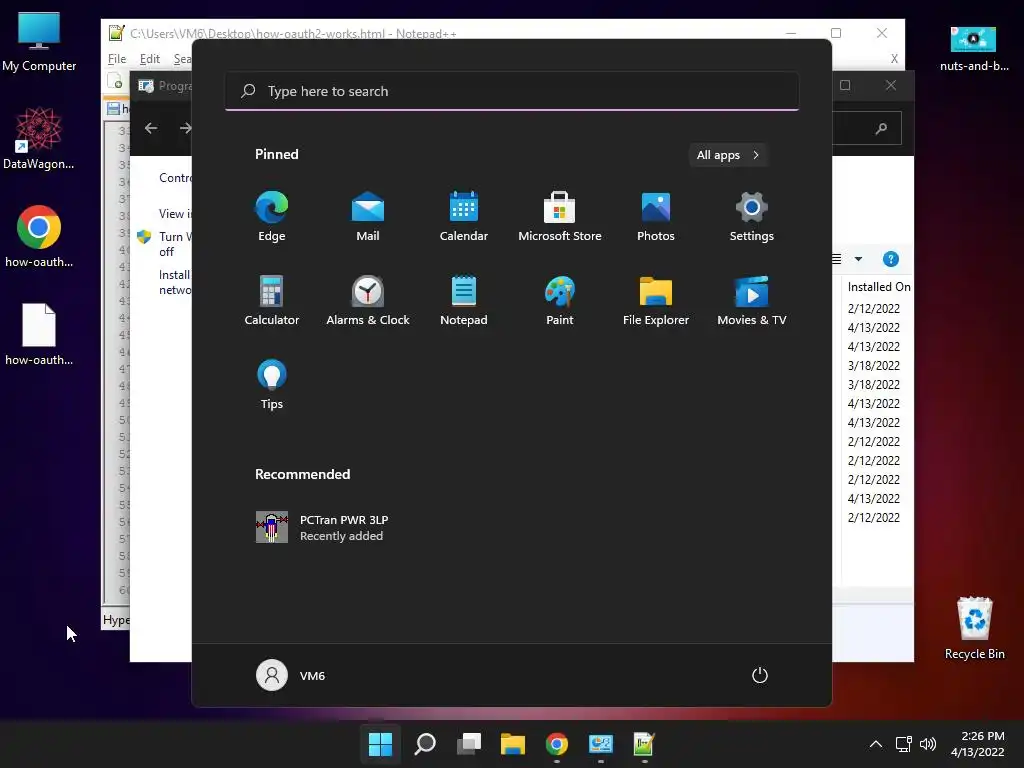Open clock showing 2:26 PM
Screen dimensions: 1024x768
tap(978, 744)
